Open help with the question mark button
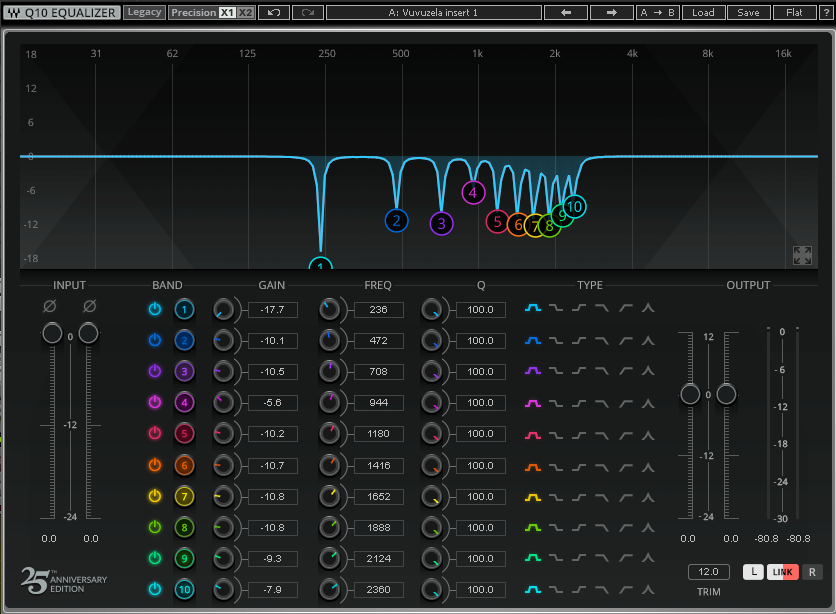 (x=825, y=12)
